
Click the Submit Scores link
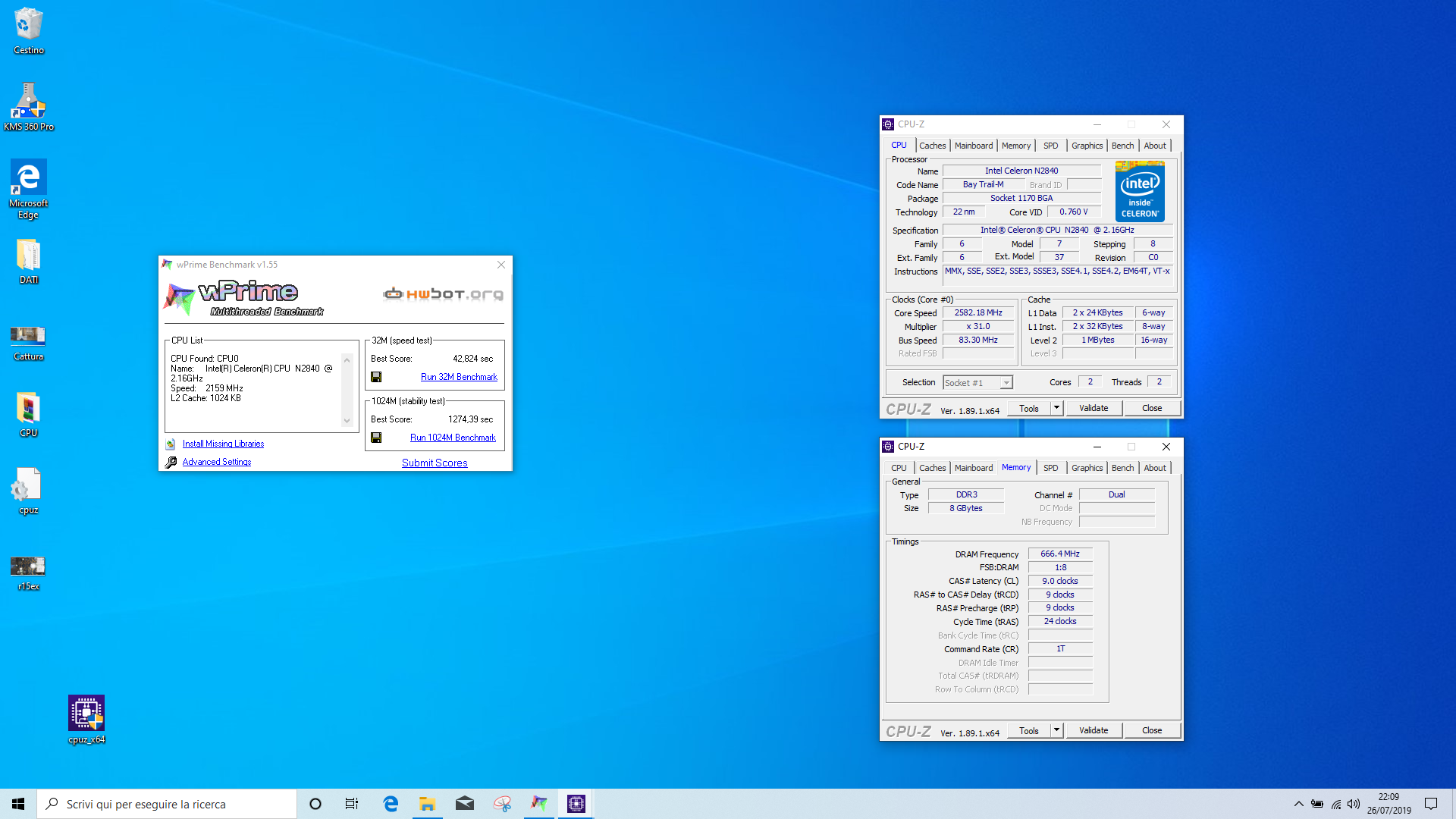pyautogui.click(x=435, y=463)
